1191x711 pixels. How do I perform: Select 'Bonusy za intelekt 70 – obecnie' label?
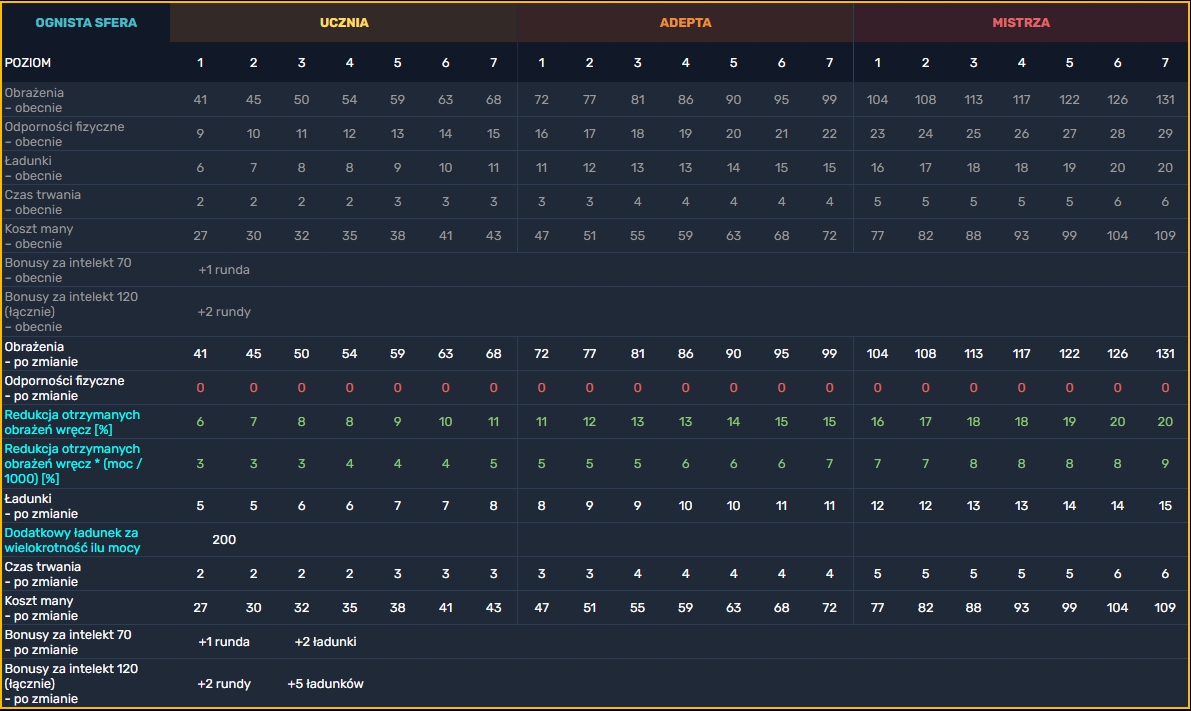(x=68, y=270)
